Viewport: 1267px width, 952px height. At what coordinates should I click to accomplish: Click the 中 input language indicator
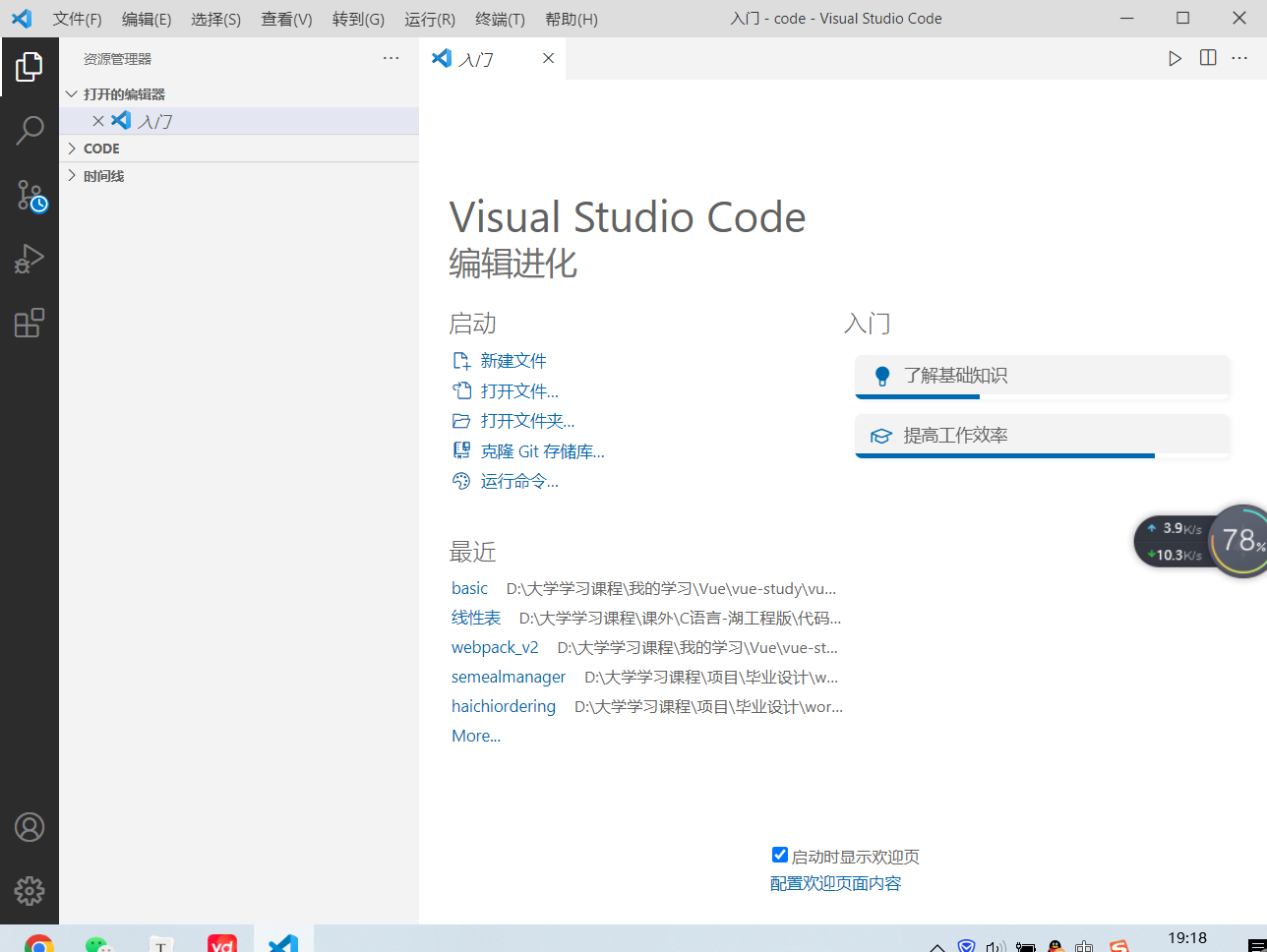pyautogui.click(x=1084, y=947)
